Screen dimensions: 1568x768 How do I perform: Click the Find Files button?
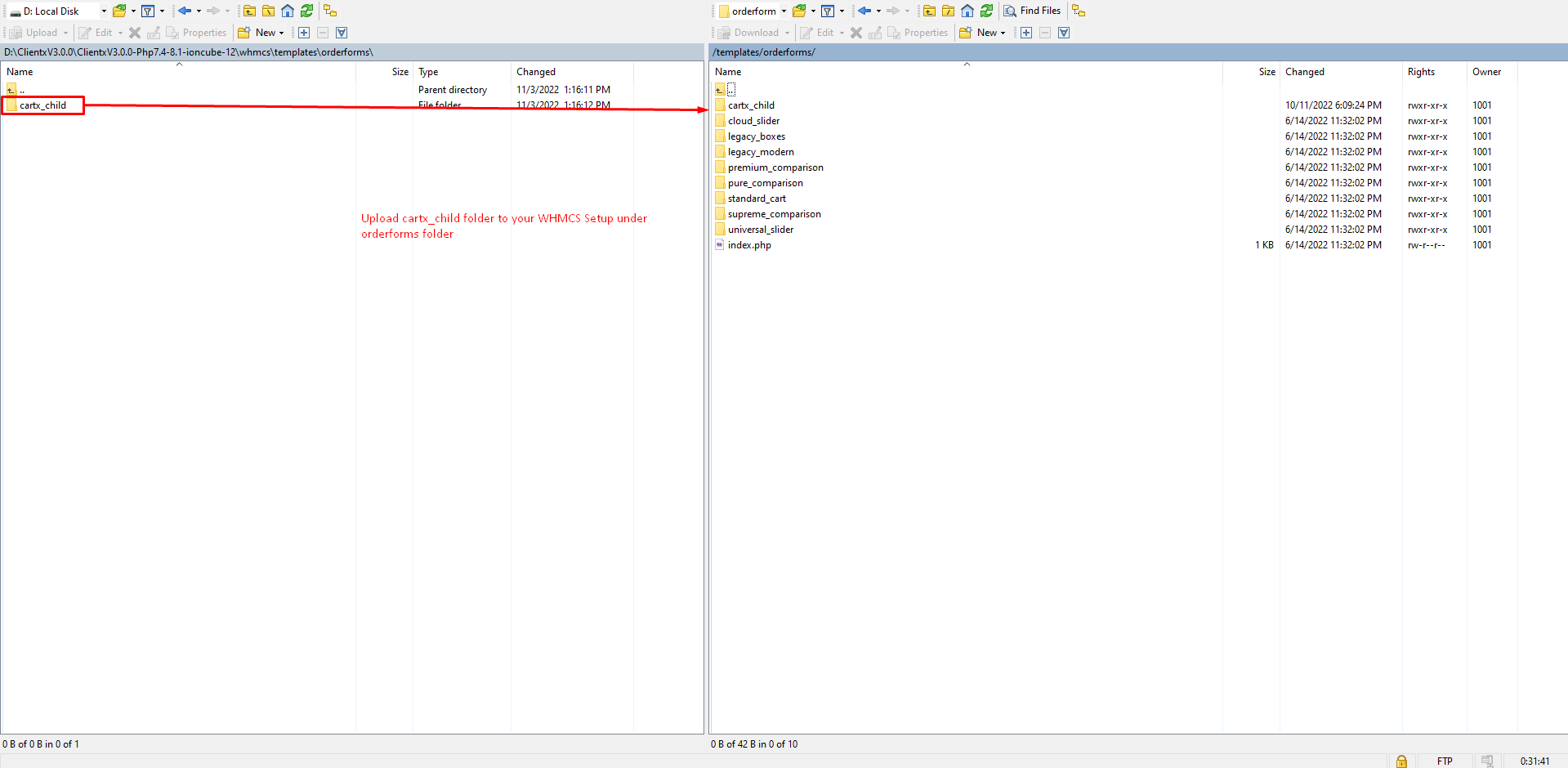(1032, 11)
